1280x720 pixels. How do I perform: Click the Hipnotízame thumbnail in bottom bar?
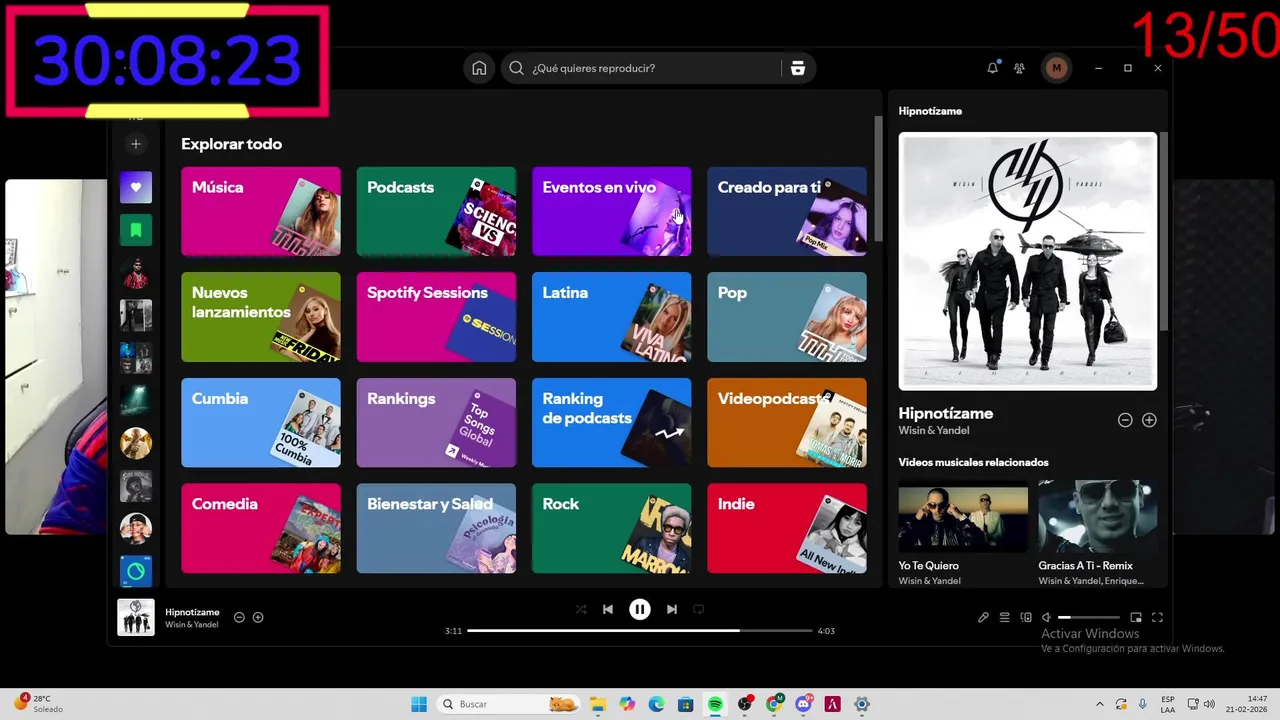pos(136,617)
